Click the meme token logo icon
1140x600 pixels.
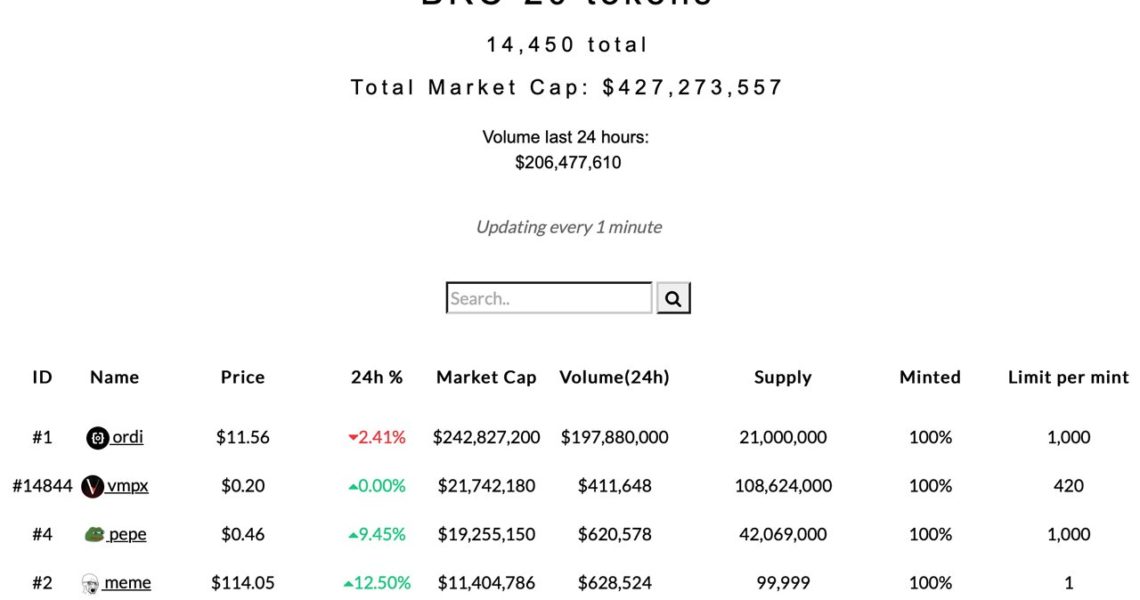[x=90, y=584]
